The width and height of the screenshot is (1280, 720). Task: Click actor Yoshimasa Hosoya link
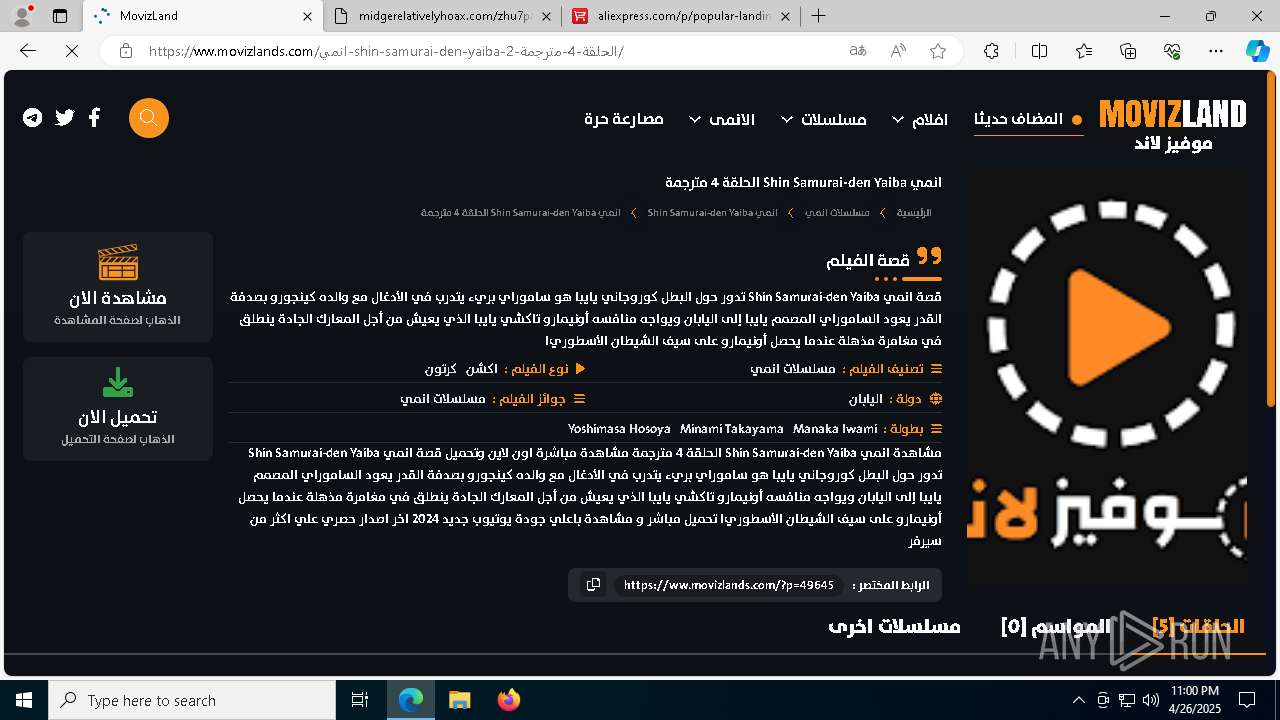click(619, 429)
